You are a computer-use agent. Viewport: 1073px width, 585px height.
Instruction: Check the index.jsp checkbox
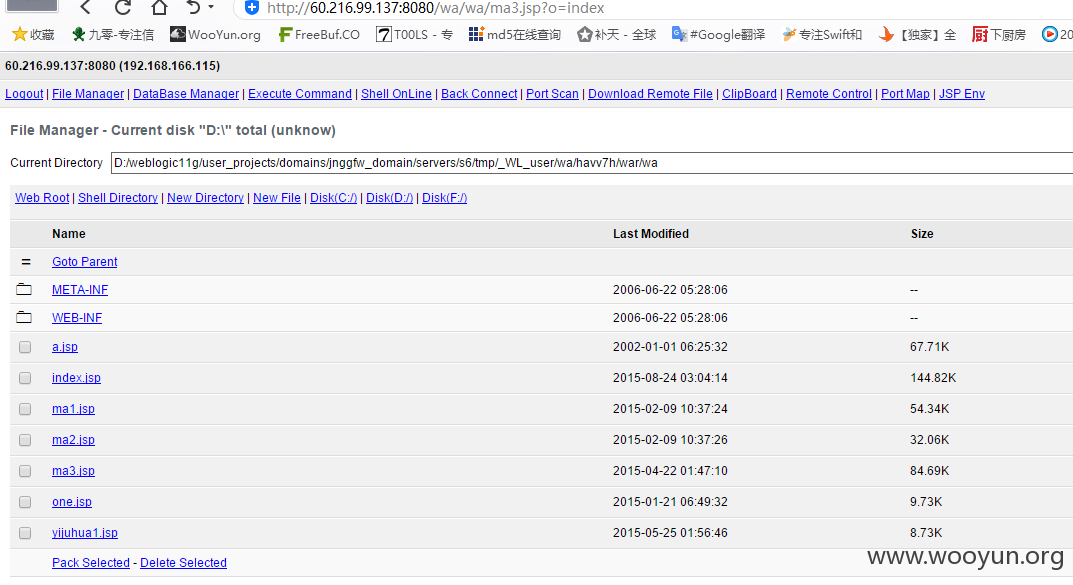[25, 378]
